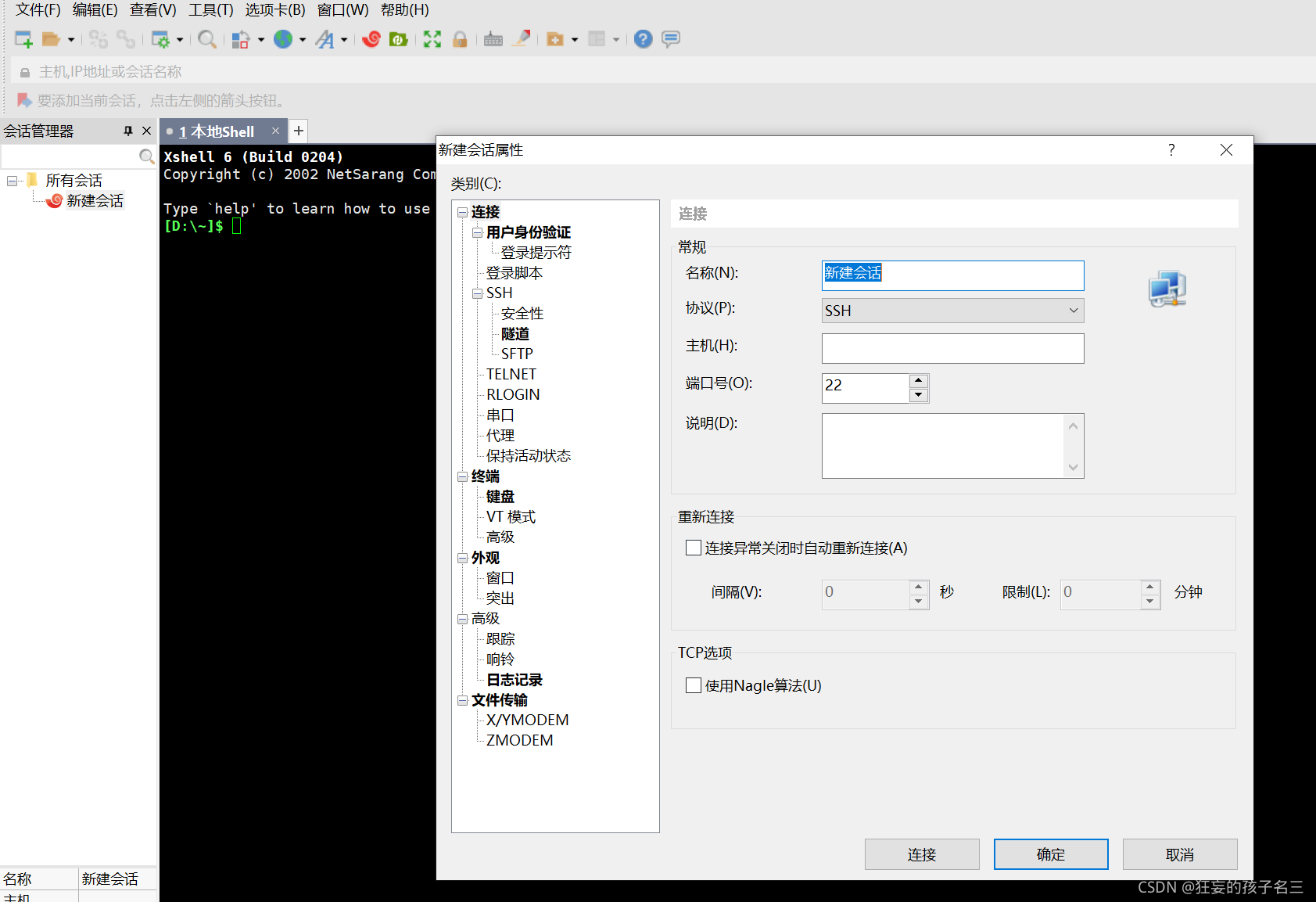Close the 本地Shell tab
This screenshot has height=902, width=1316.
point(275,131)
